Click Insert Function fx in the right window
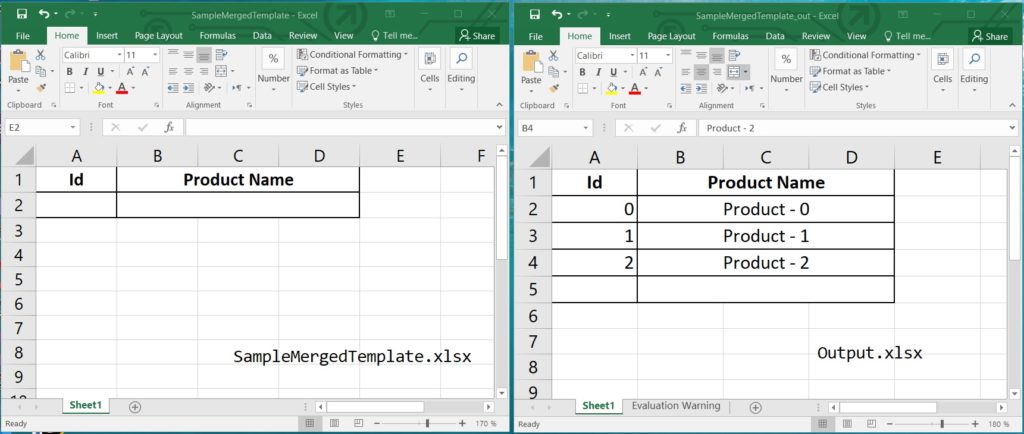Viewport: 1024px width, 434px height. pos(683,128)
